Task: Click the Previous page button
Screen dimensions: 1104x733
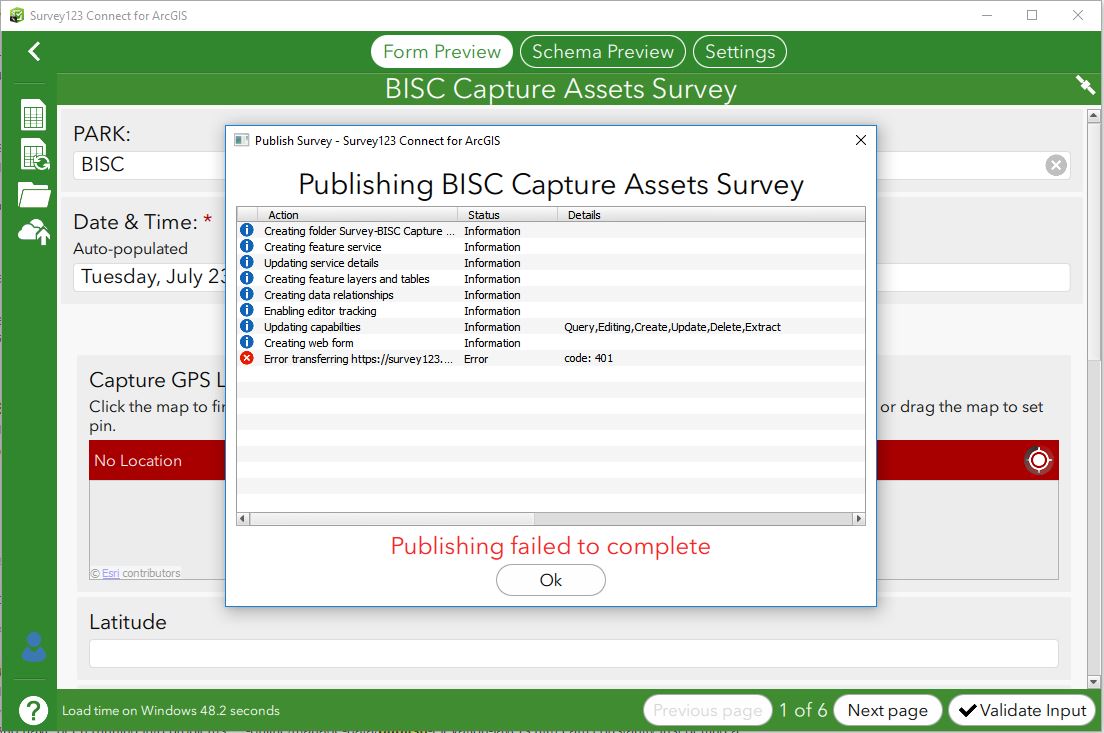Action: click(708, 710)
